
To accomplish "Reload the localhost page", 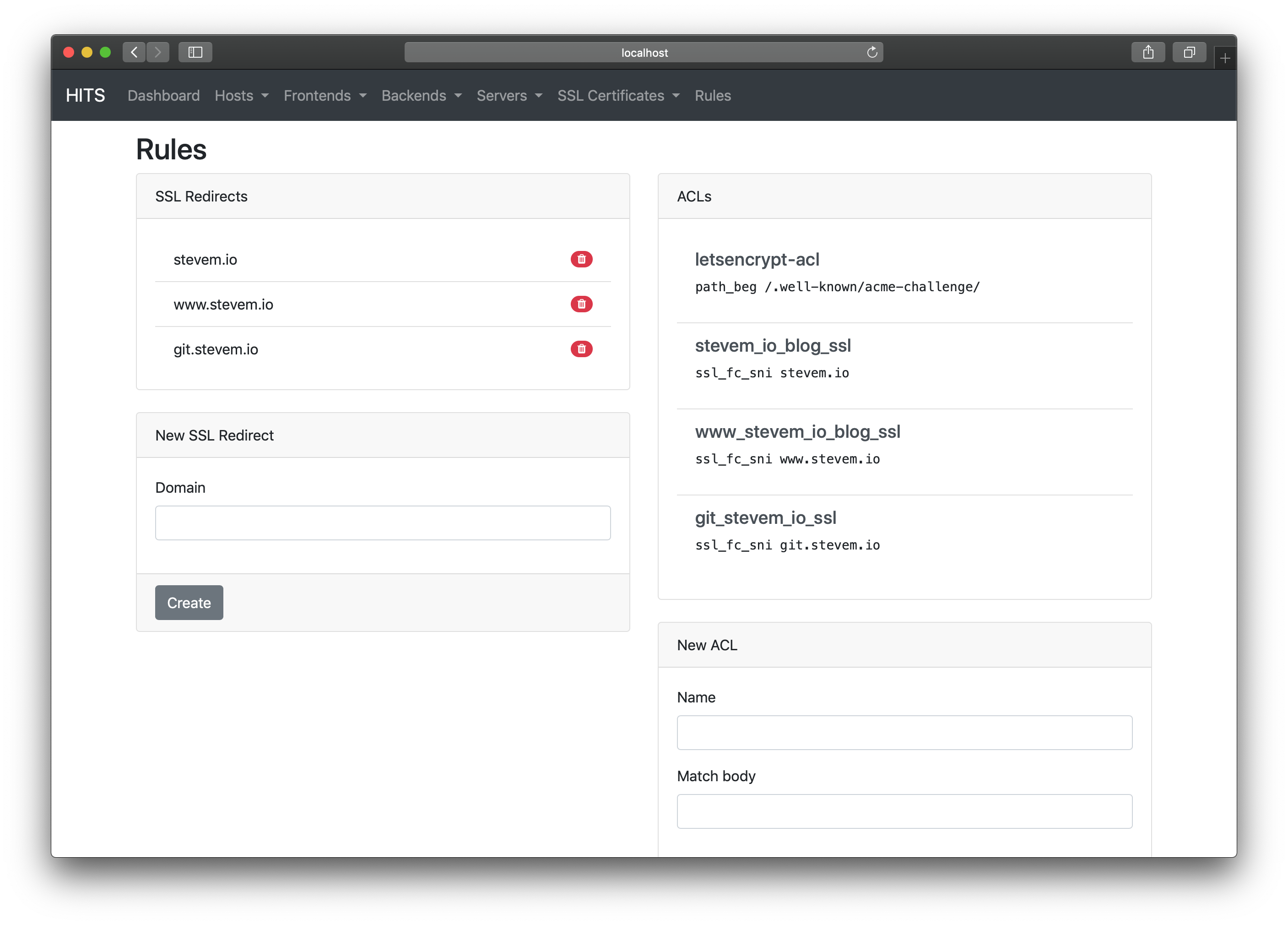I will (x=872, y=52).
